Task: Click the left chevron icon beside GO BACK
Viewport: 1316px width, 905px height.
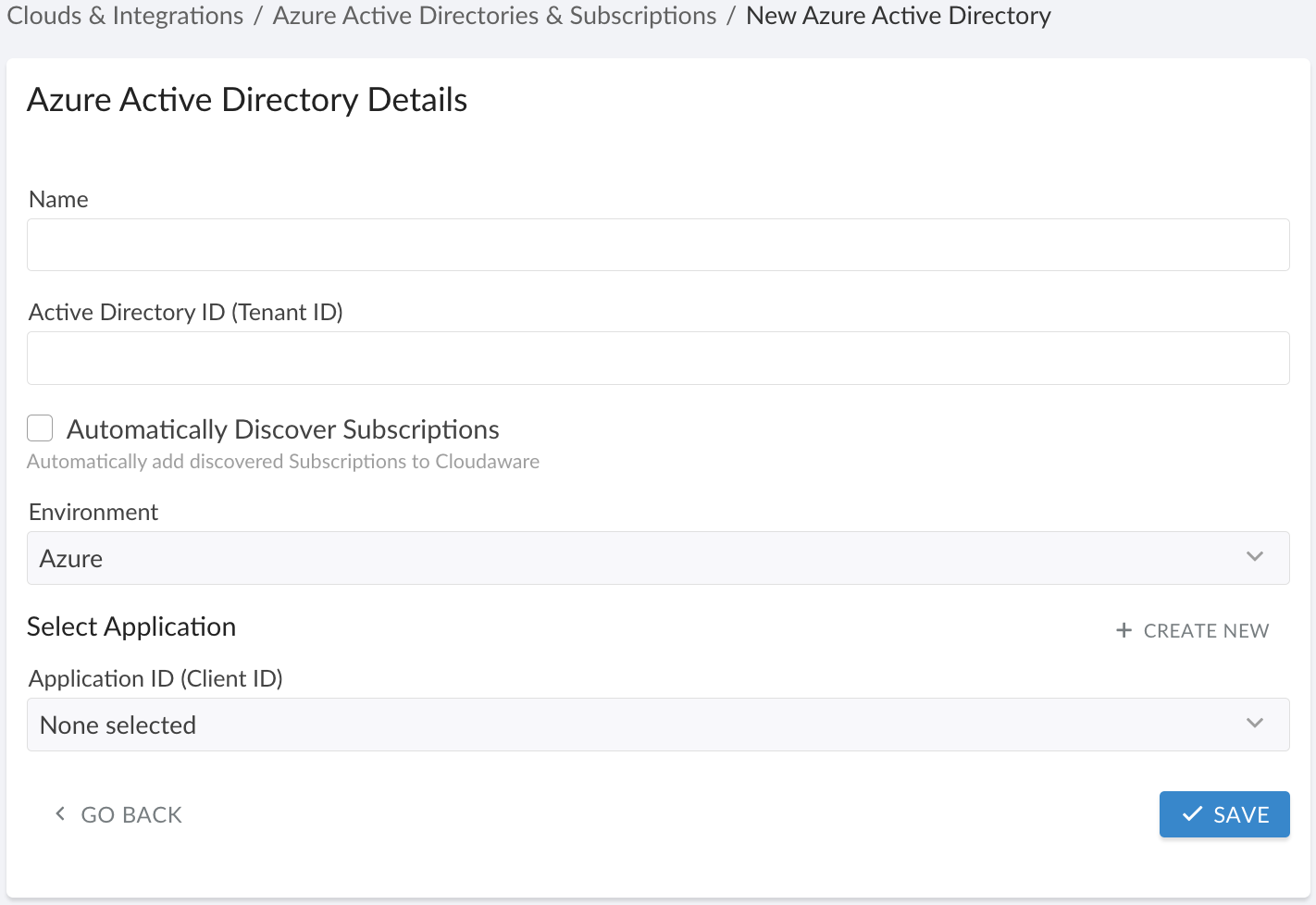Action: point(59,813)
